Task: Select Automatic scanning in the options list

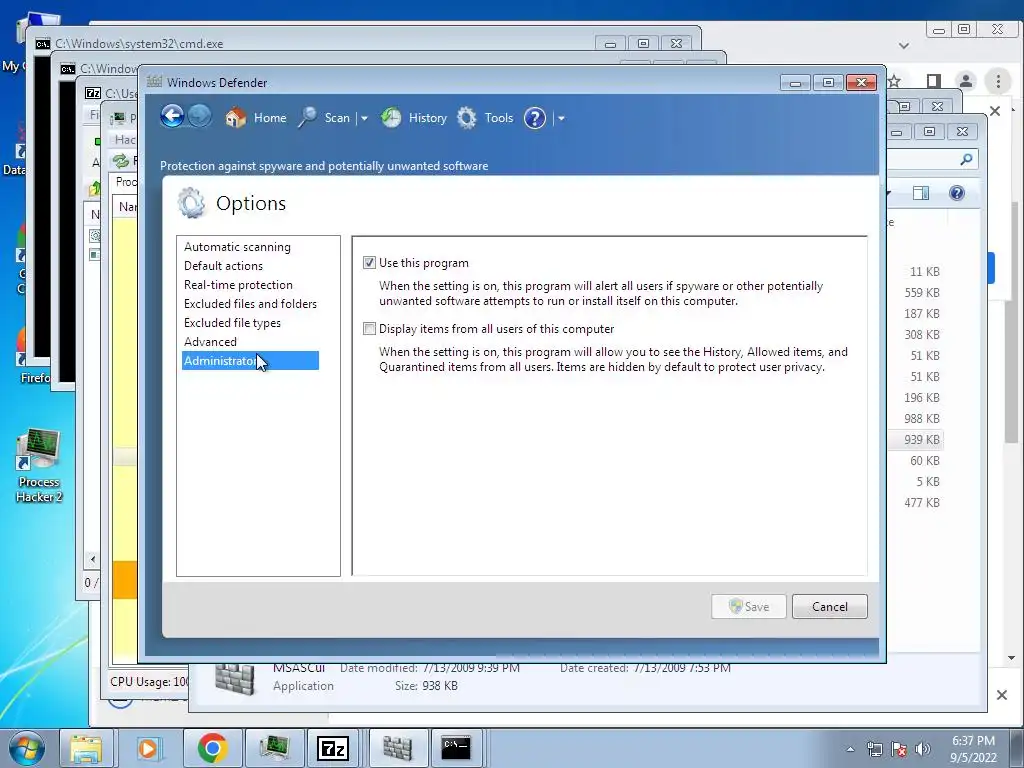Action: [x=237, y=247]
